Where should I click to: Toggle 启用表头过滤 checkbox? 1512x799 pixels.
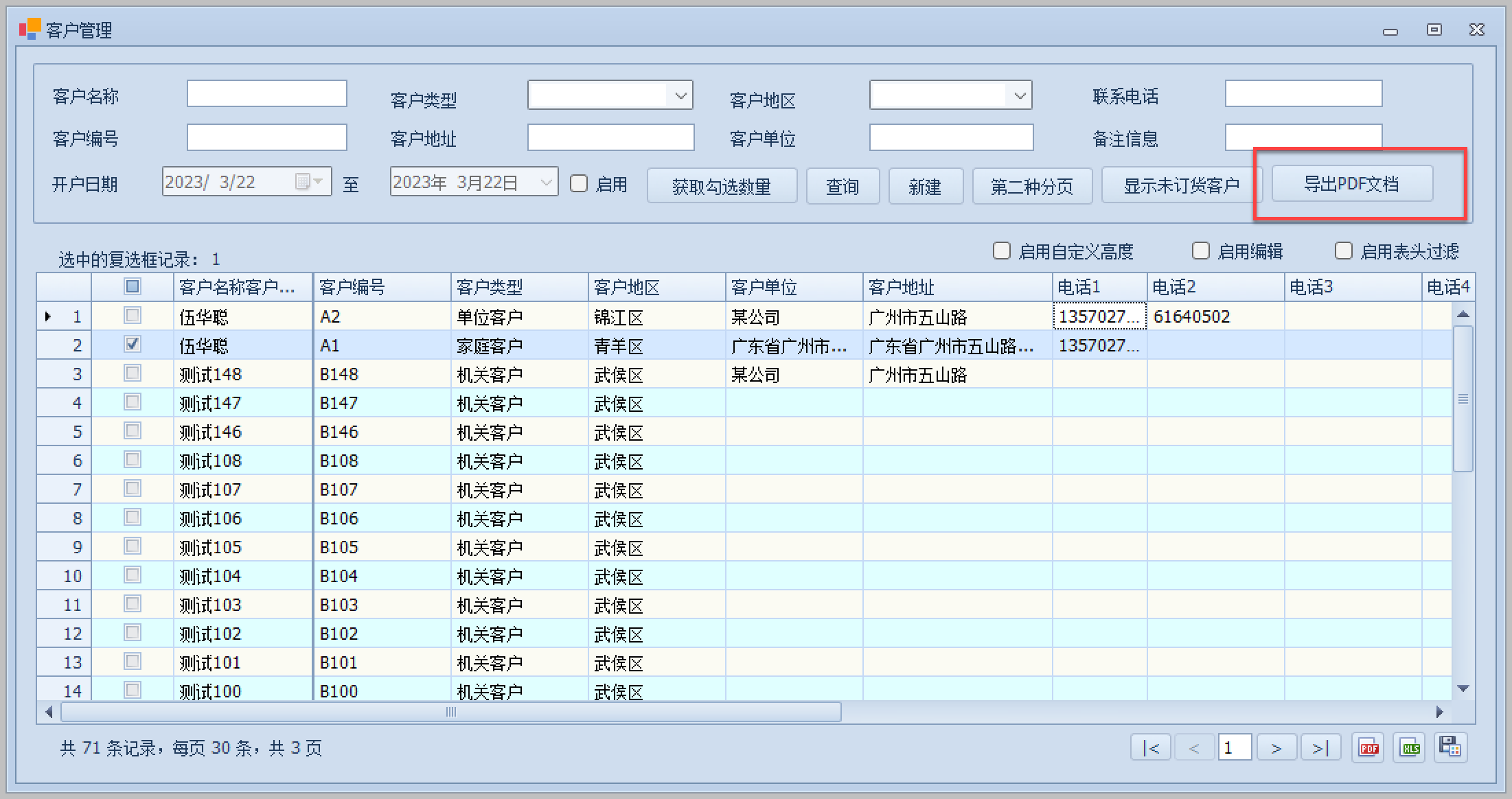point(1343,251)
